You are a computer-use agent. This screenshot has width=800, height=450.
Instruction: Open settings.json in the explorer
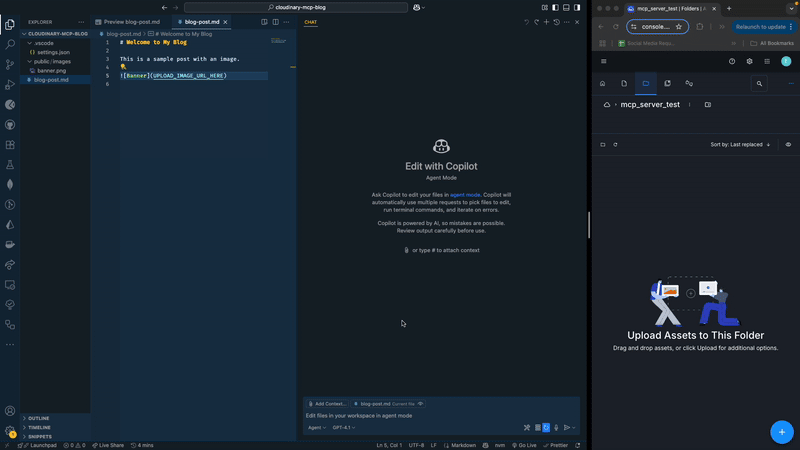click(55, 52)
